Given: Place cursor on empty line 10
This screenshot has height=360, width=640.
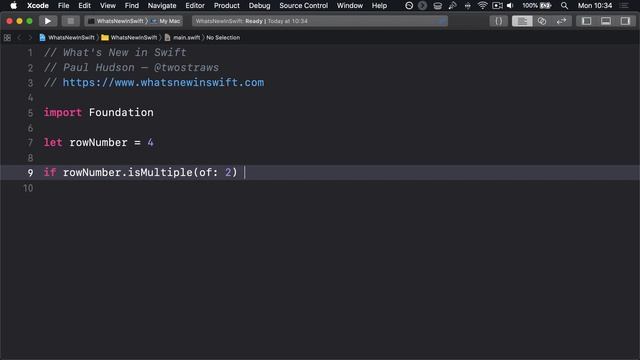Looking at the screenshot, I should point(341,188).
